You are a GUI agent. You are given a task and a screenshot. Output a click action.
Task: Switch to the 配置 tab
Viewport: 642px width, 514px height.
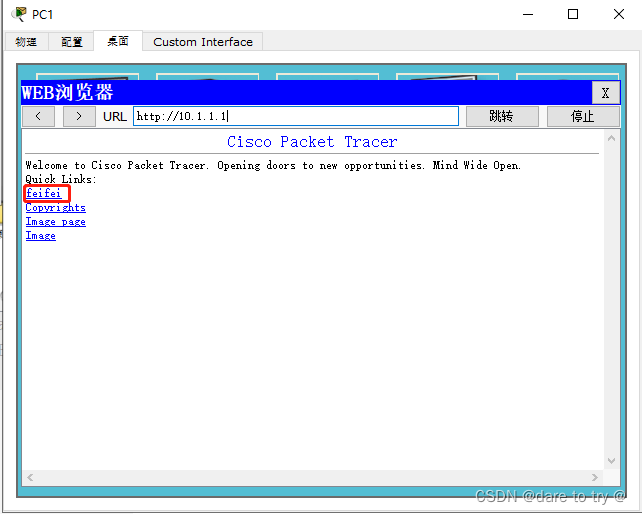[x=72, y=42]
